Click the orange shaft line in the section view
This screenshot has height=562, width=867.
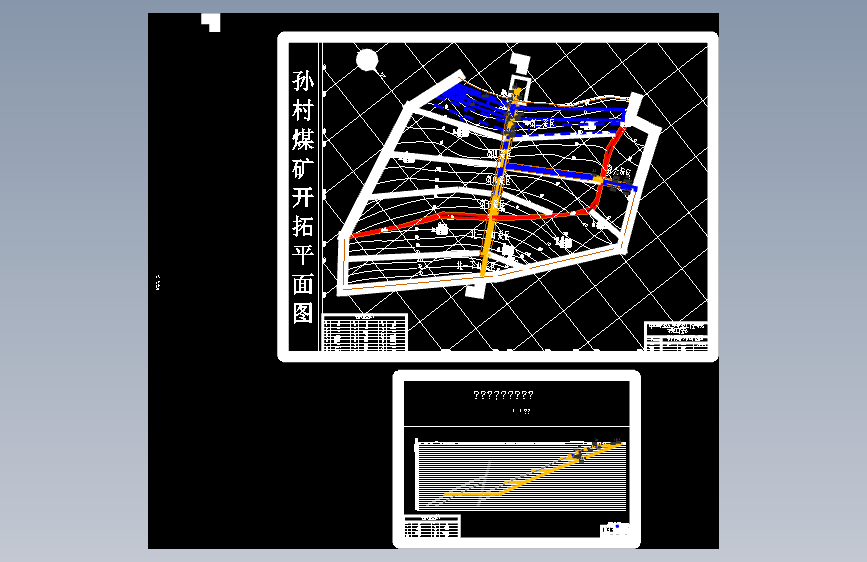click(x=534, y=469)
